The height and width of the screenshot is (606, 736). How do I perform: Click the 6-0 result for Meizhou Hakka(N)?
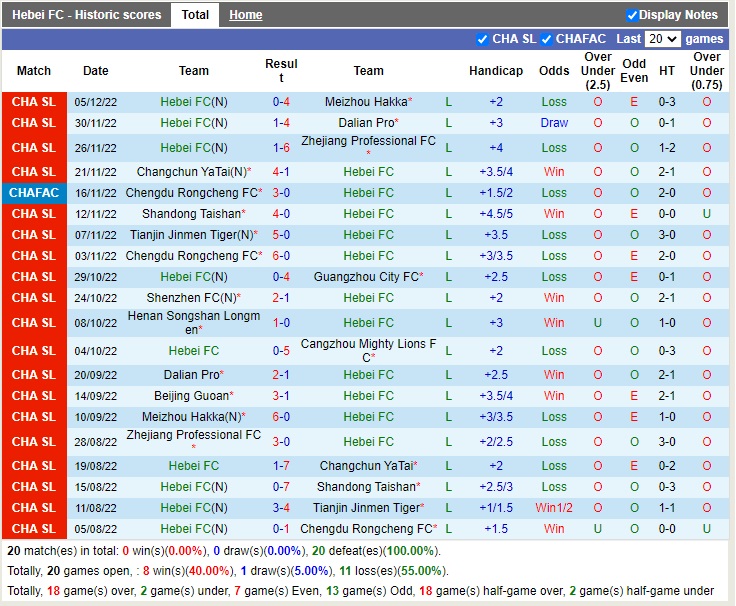point(281,417)
